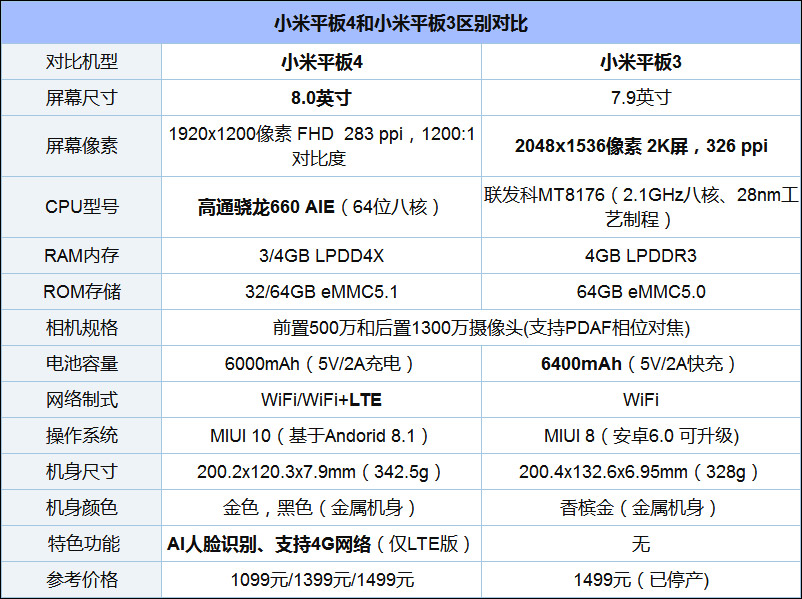The image size is (802, 599).
Task: Click the 3/4GB LPDD4X cell
Action: tap(321, 255)
